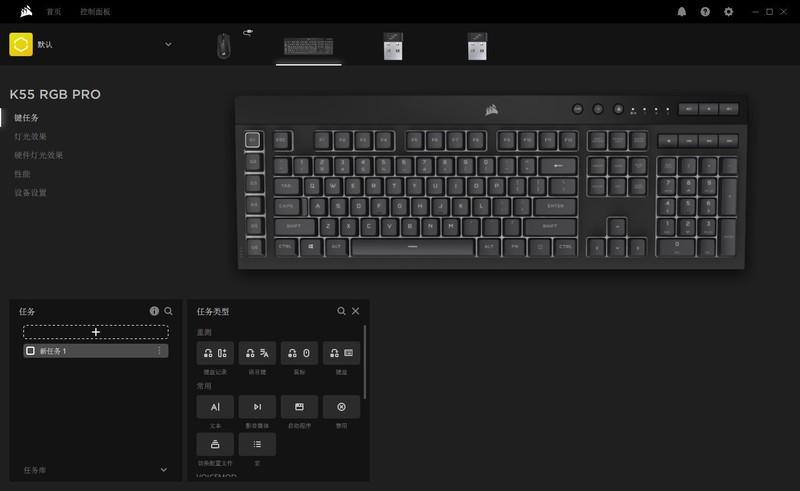Select the K55 keyboard device thumbnail
This screenshot has height=491, width=800.
click(309, 46)
